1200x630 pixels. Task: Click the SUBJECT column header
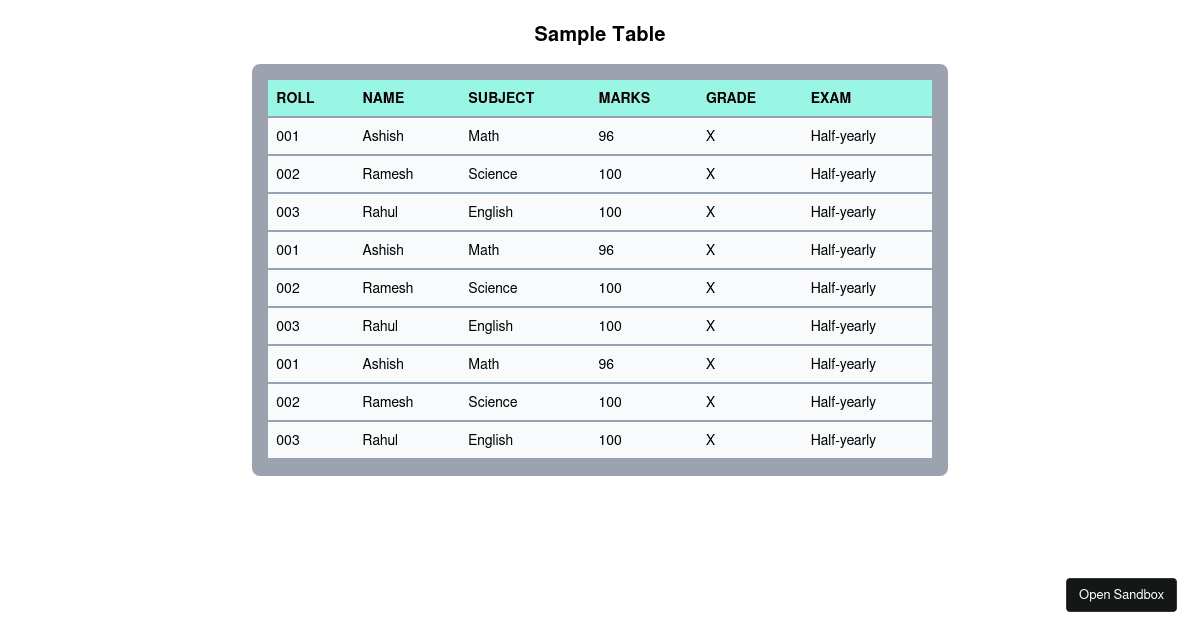pyautogui.click(x=501, y=98)
